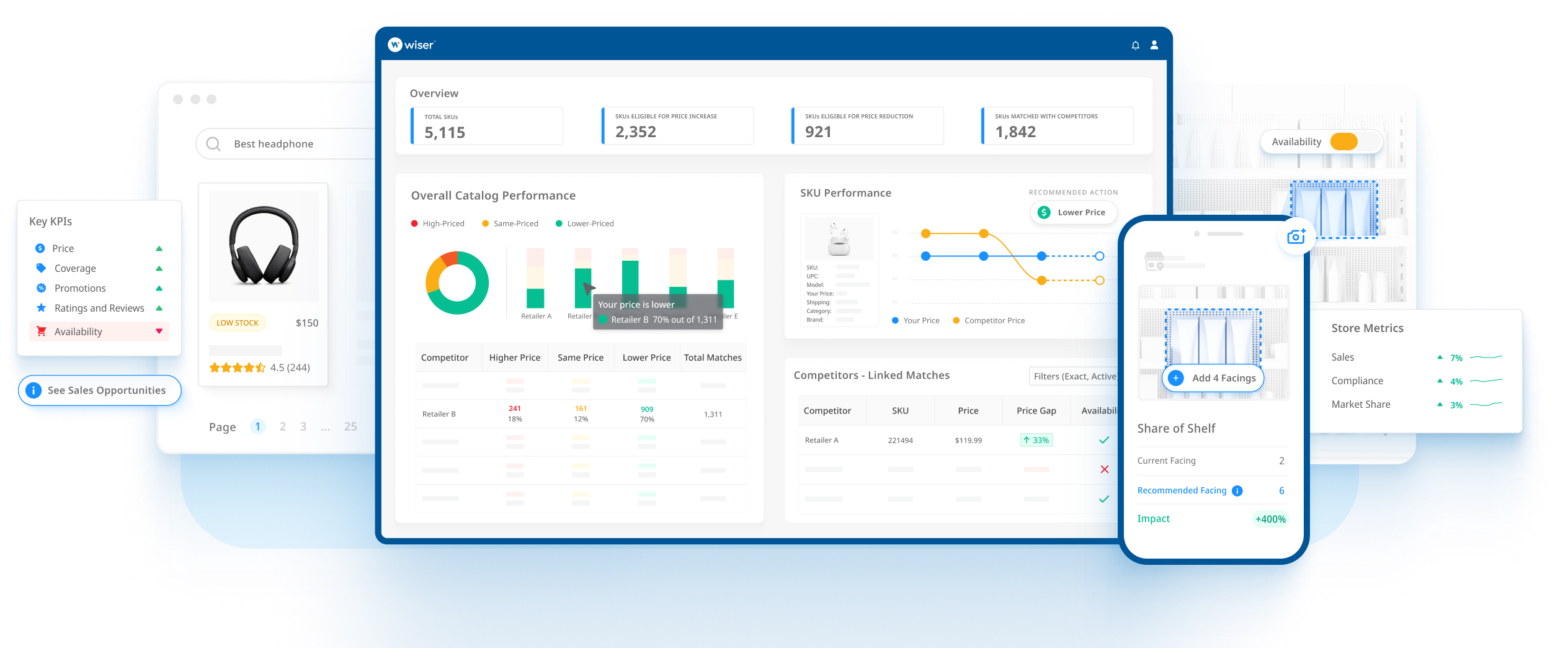The height and width of the screenshot is (648, 1568).
Task: Click the Lower Price dollar icon
Action: click(1045, 212)
